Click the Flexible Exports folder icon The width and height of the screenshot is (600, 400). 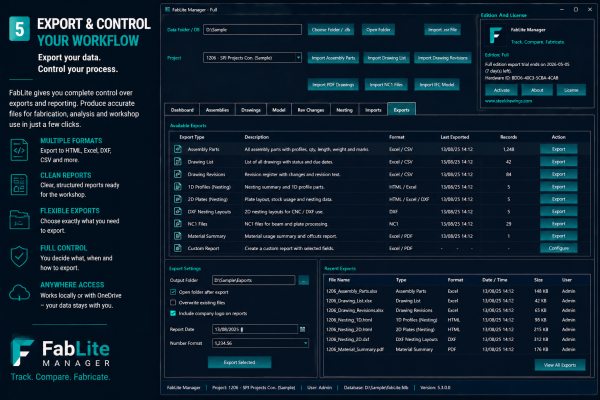19,219
